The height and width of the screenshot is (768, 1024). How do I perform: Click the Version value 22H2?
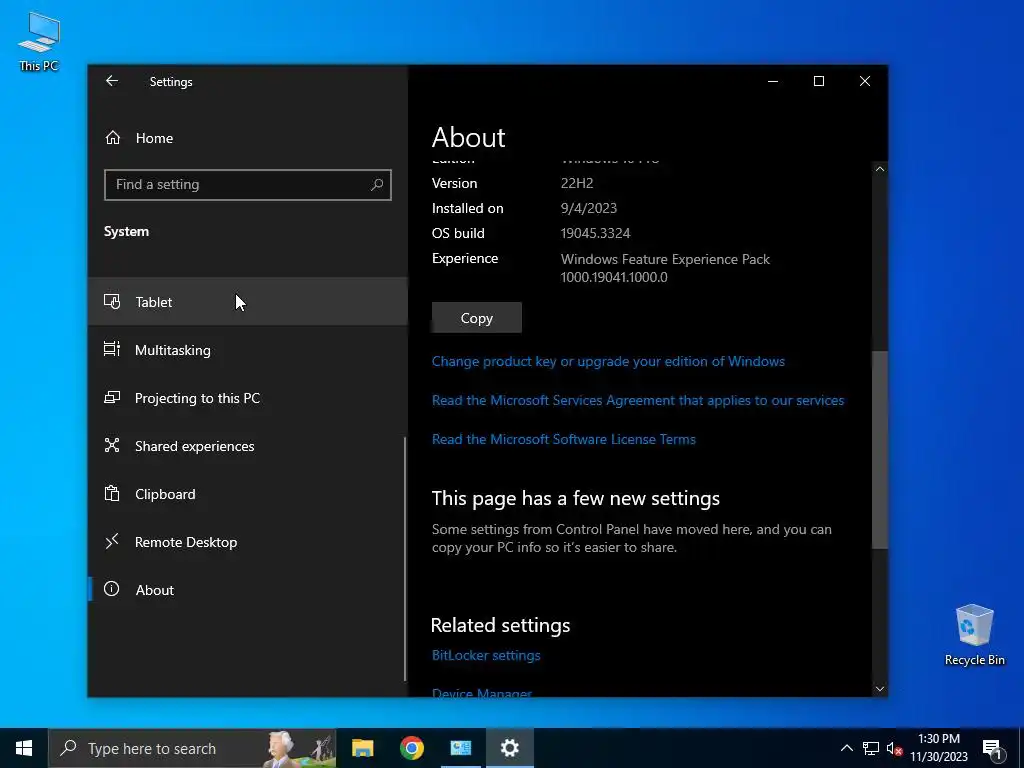coord(577,183)
